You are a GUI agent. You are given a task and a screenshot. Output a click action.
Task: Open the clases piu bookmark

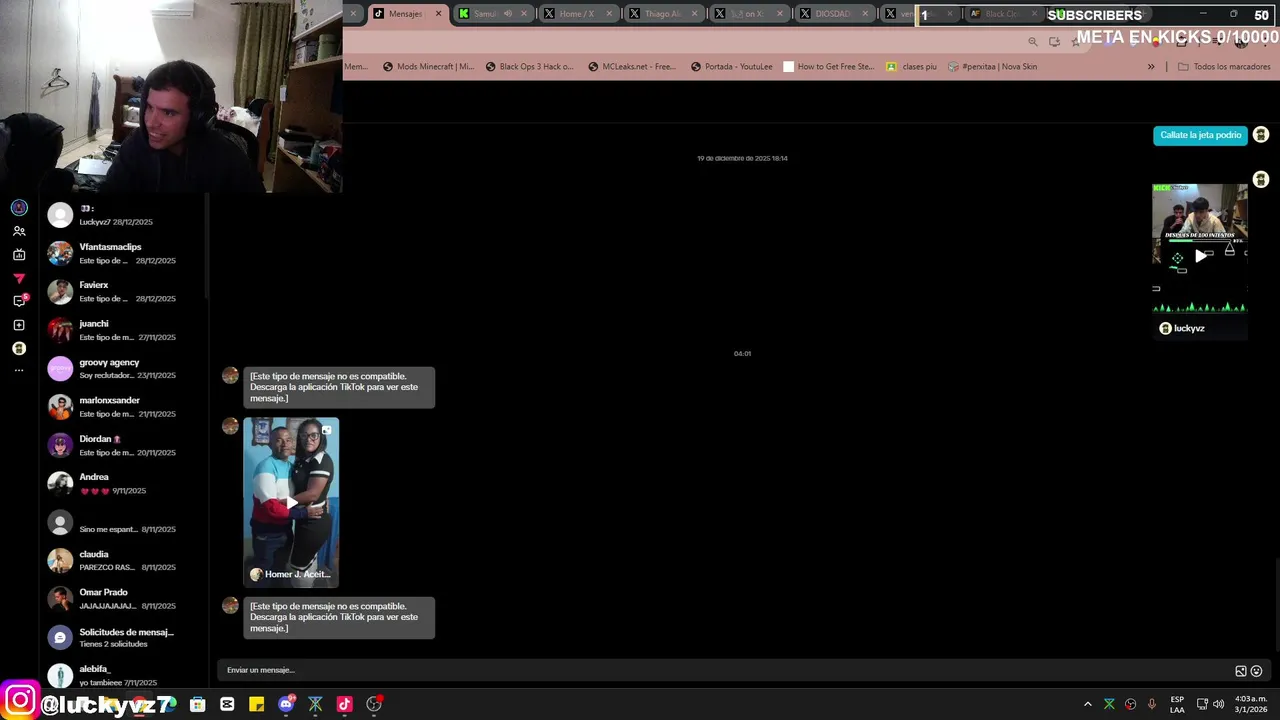click(912, 67)
